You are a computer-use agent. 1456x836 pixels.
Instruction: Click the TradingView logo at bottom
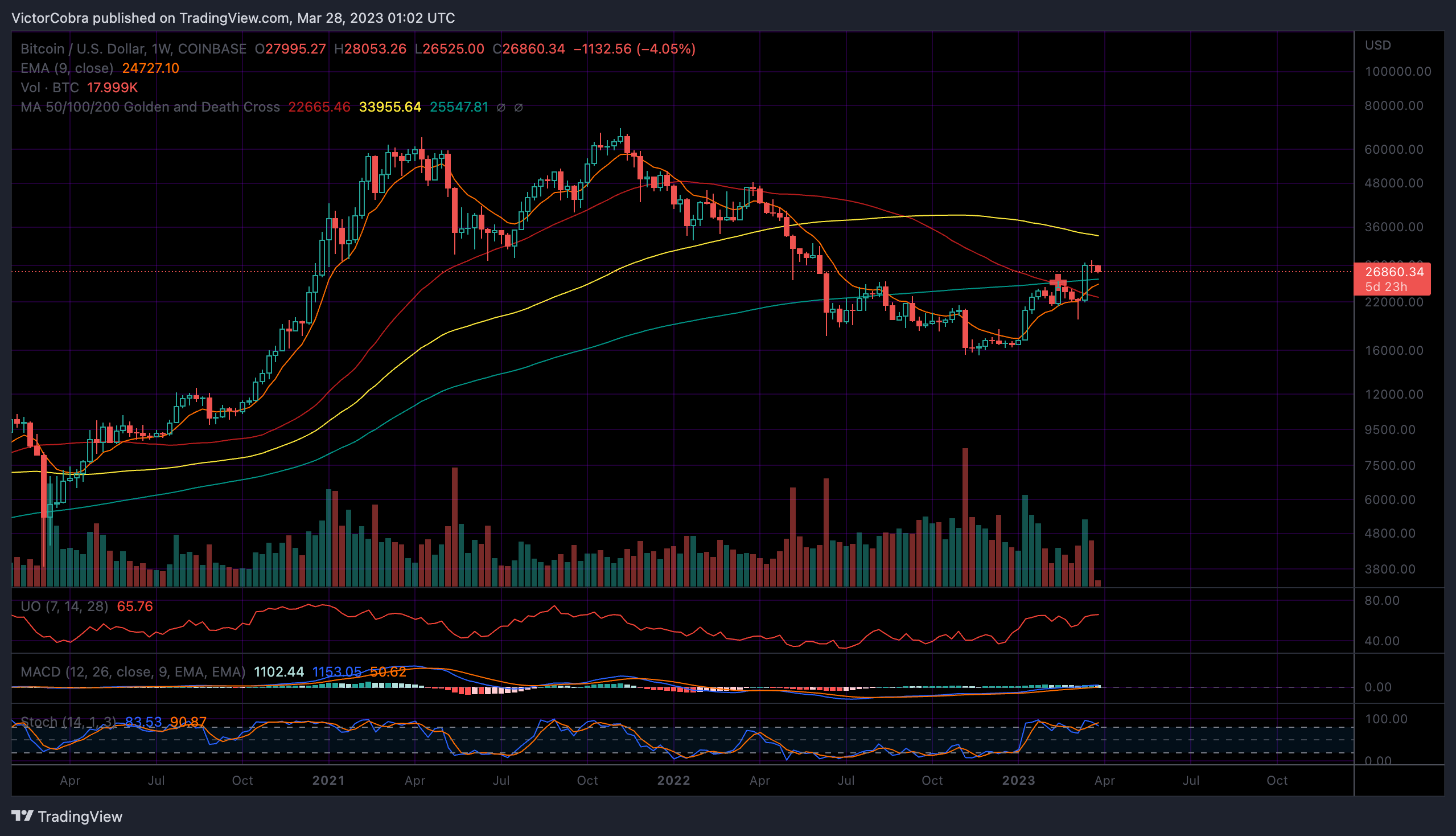click(67, 816)
